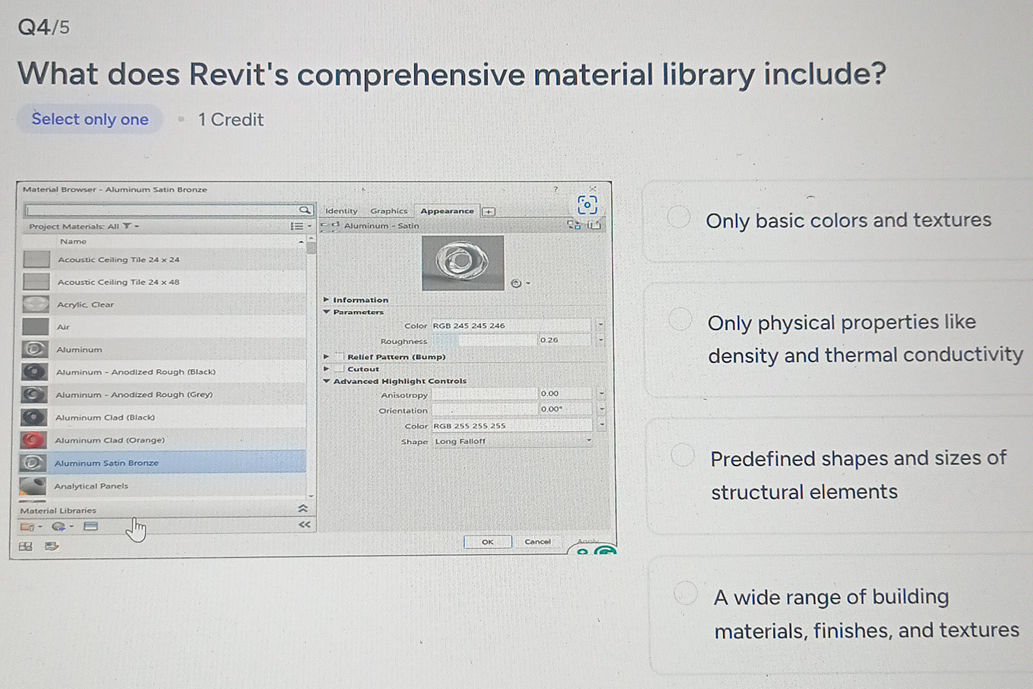
Task: Click the search magnifier in the Material Browser
Action: tap(304, 210)
